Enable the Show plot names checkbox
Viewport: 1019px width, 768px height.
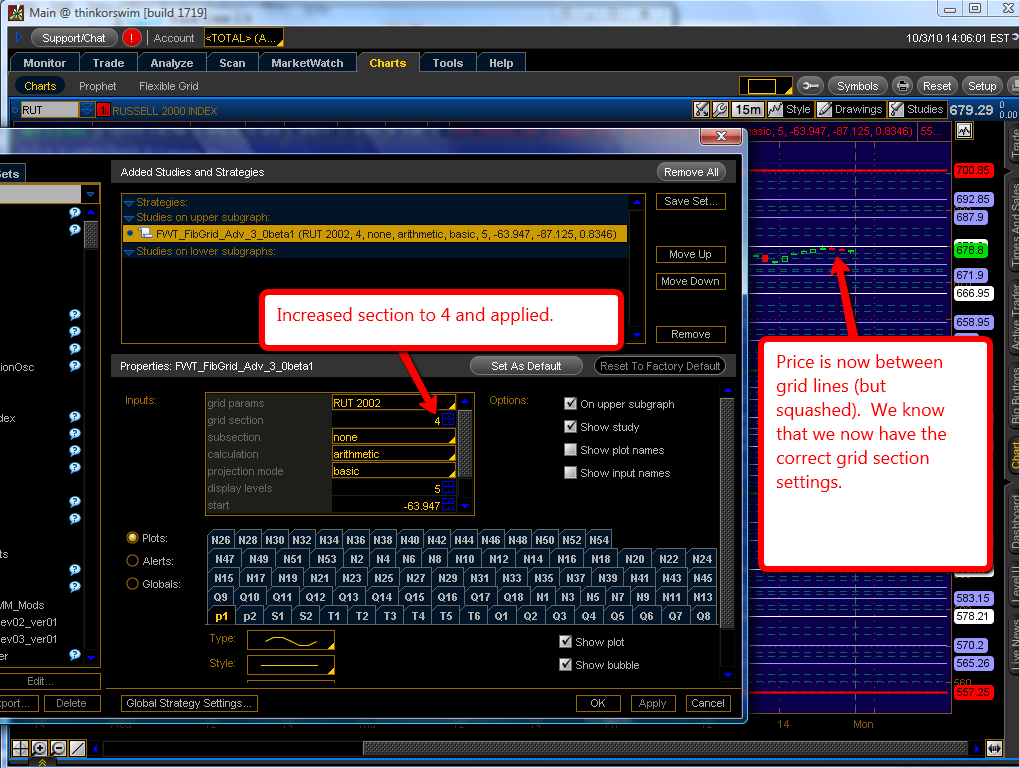click(571, 450)
